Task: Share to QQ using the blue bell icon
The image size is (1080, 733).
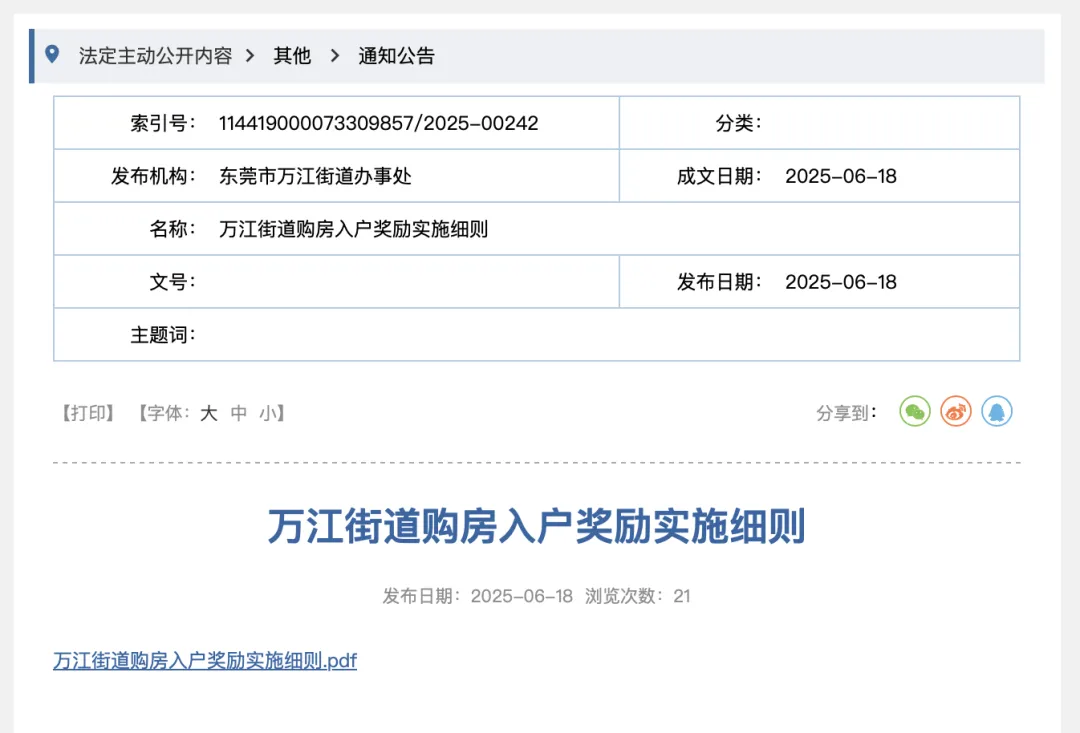Action: (x=997, y=411)
